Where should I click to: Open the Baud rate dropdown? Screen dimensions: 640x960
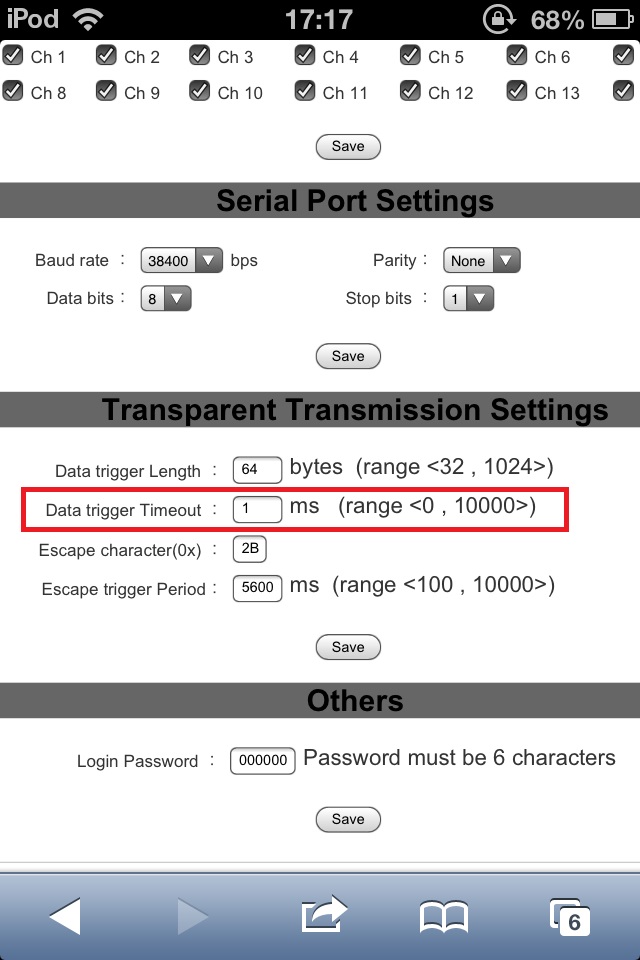tap(181, 260)
